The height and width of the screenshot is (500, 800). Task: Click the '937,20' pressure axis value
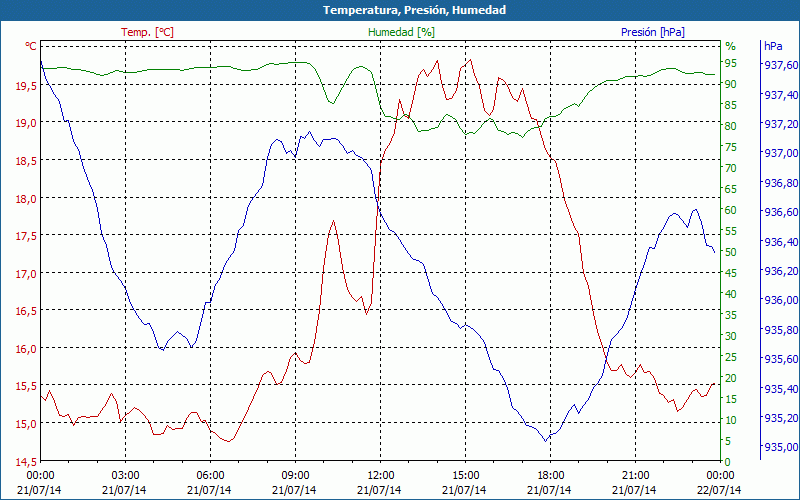(x=781, y=124)
